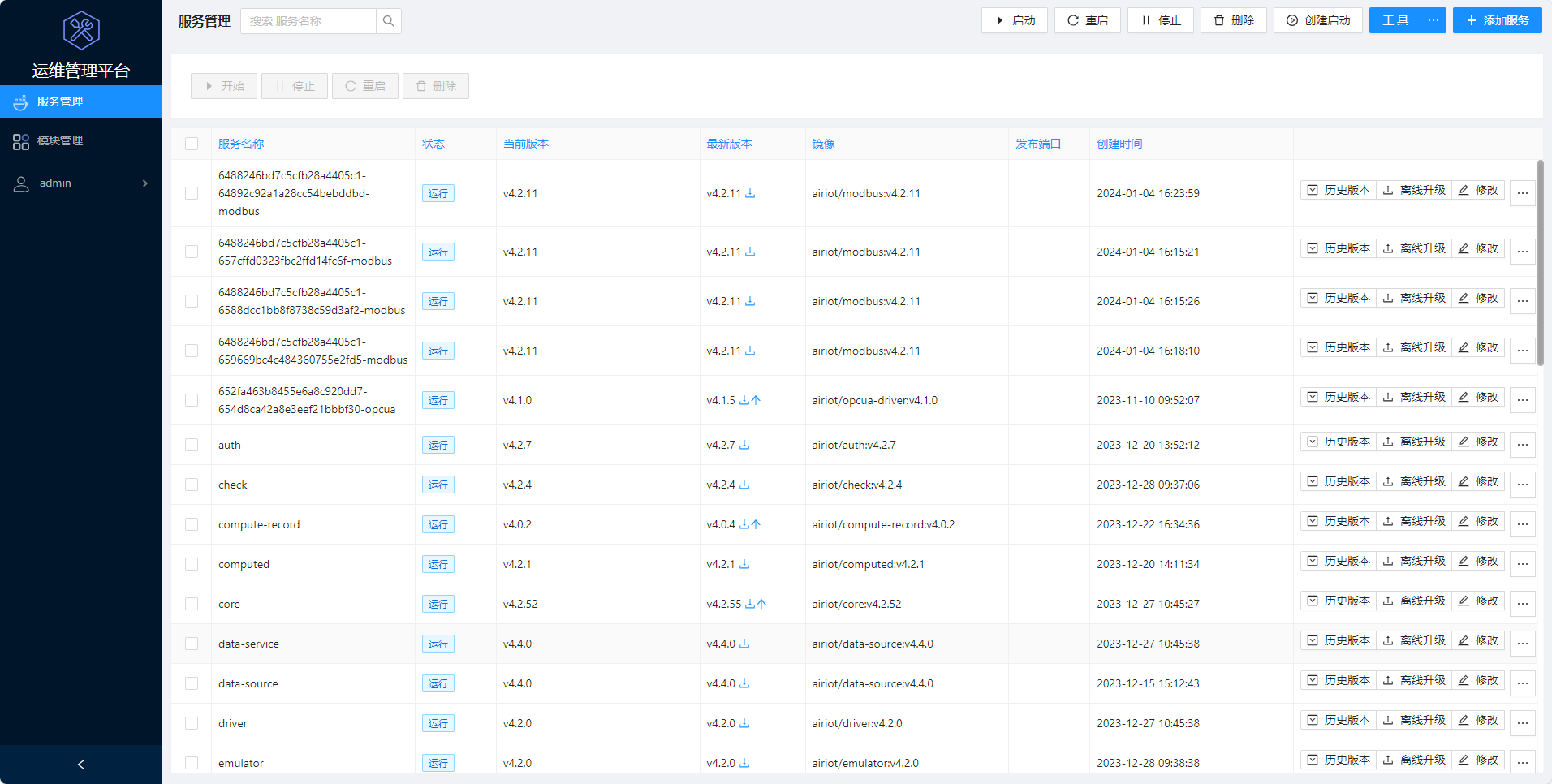Open the 工具 dropdown ellipsis
Screen dimensions: 1552x784
pos(1433,21)
